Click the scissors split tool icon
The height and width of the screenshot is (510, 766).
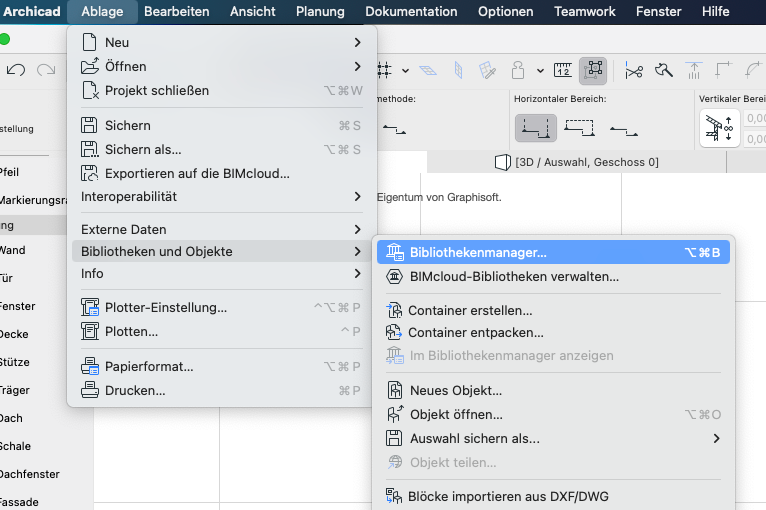tap(634, 70)
